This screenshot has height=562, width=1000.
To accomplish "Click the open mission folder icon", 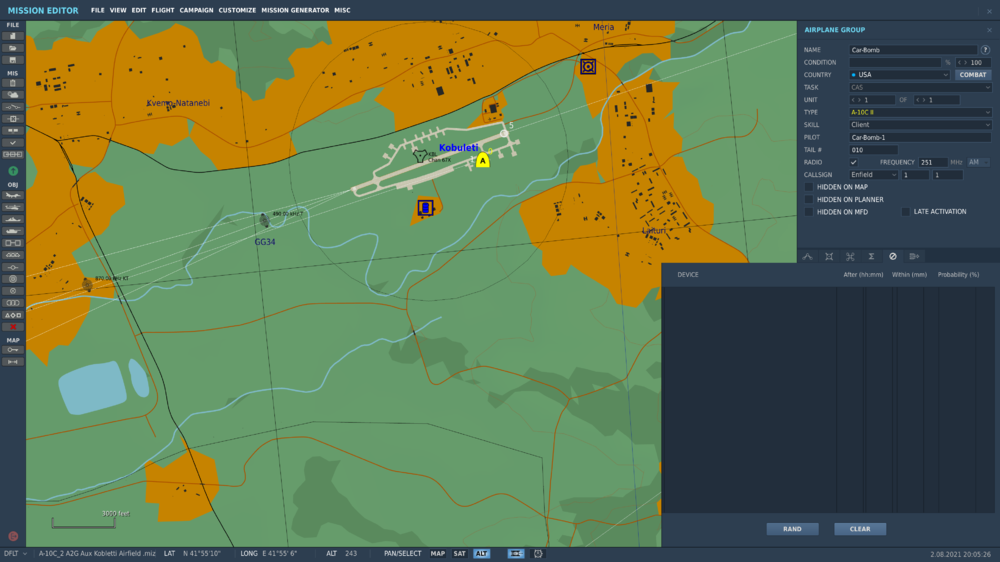I will coord(12,48).
